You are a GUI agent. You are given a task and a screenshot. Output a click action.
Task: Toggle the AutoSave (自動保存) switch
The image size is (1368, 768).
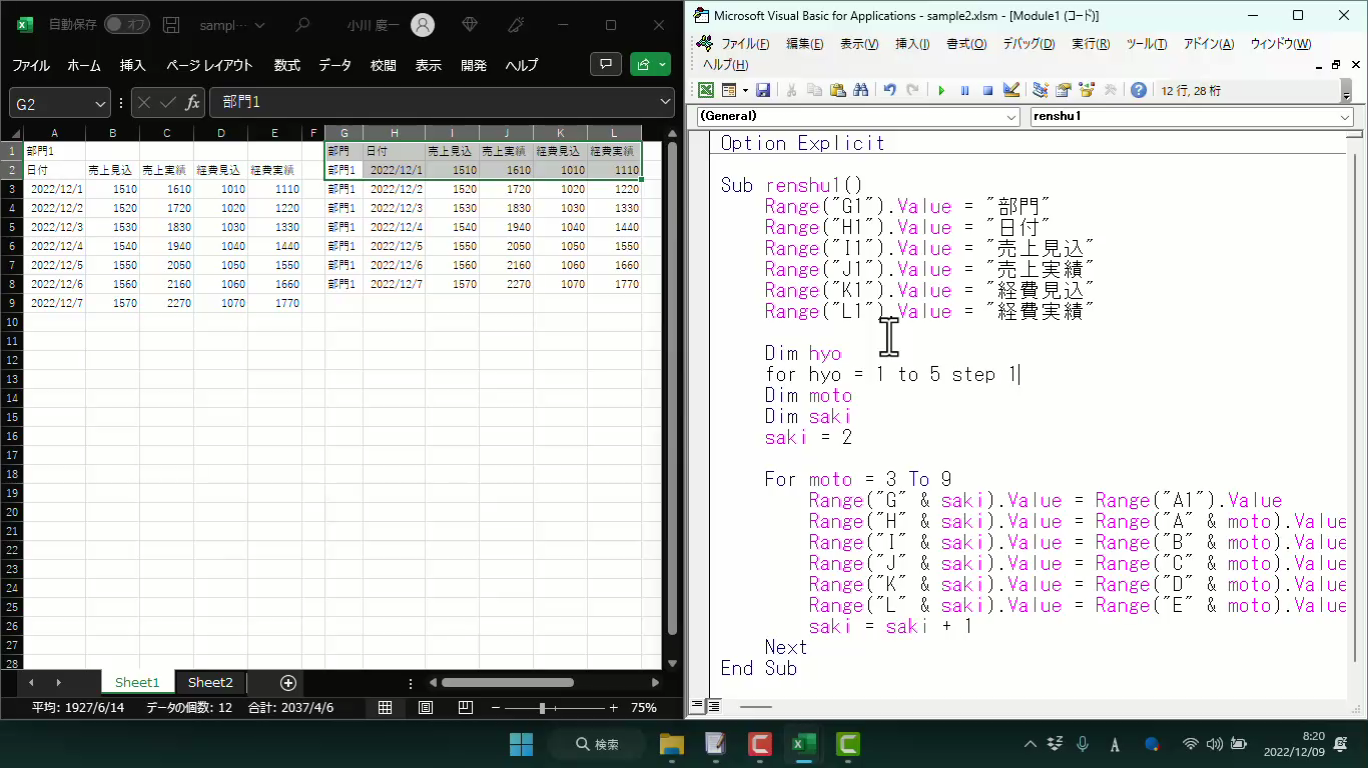(x=126, y=24)
